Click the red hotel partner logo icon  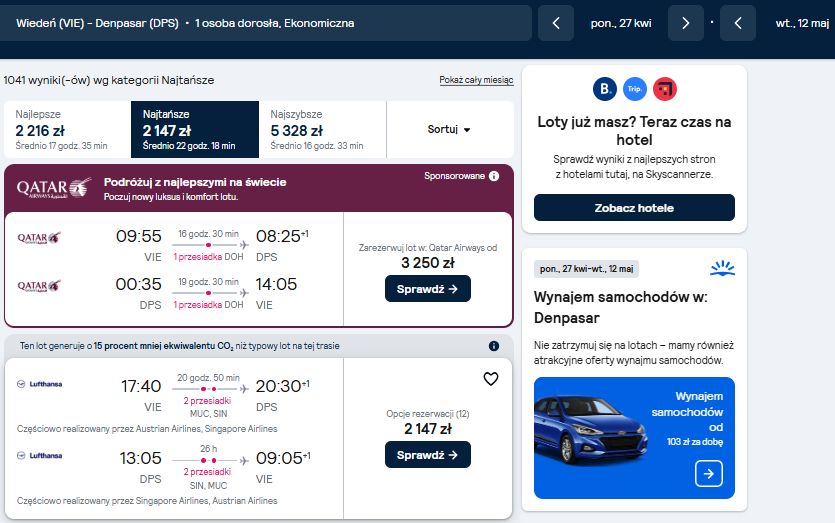665,89
